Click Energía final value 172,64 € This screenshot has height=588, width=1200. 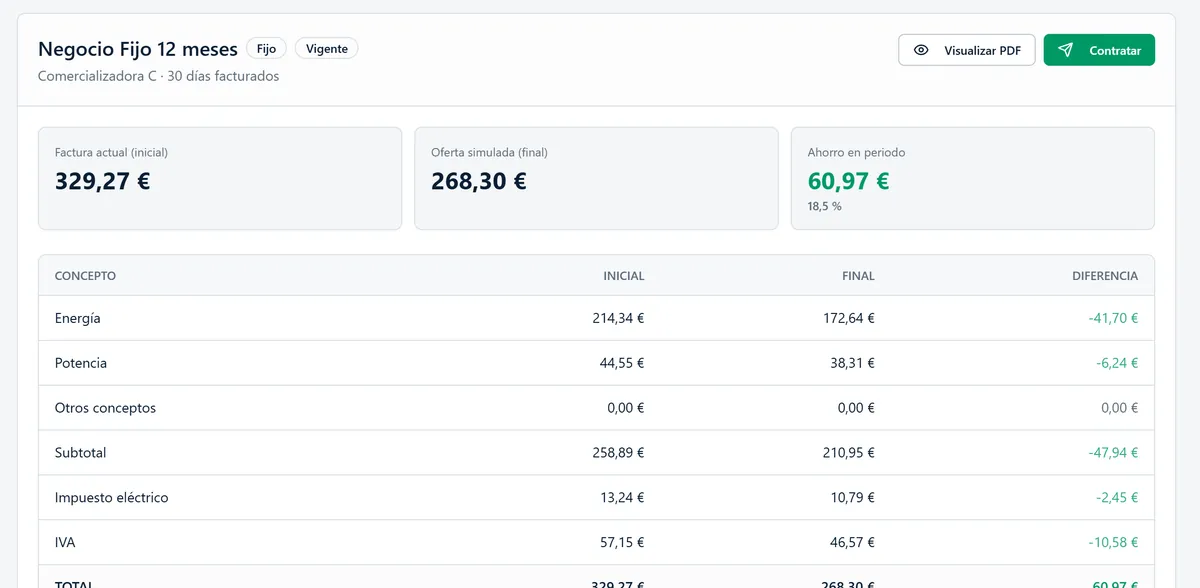(848, 318)
